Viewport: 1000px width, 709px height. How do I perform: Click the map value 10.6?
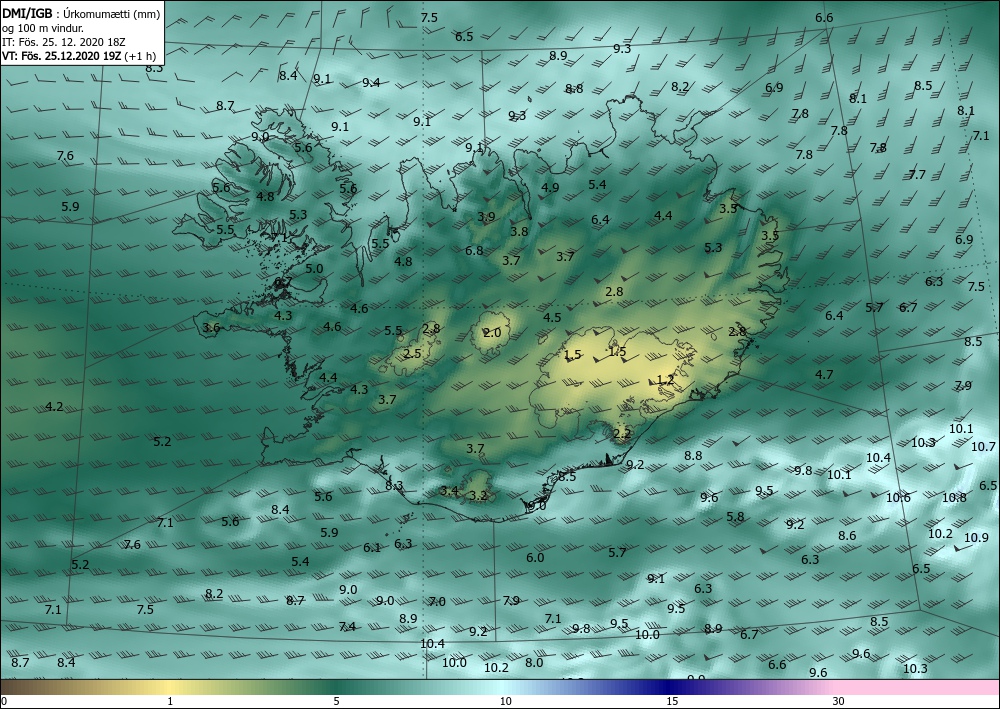point(899,497)
